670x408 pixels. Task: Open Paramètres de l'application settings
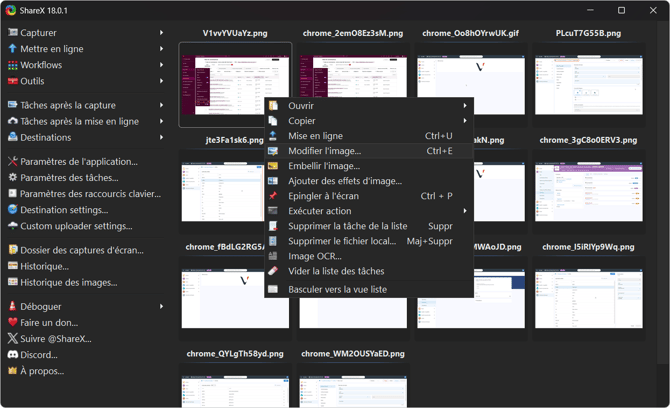pyautogui.click(x=79, y=161)
